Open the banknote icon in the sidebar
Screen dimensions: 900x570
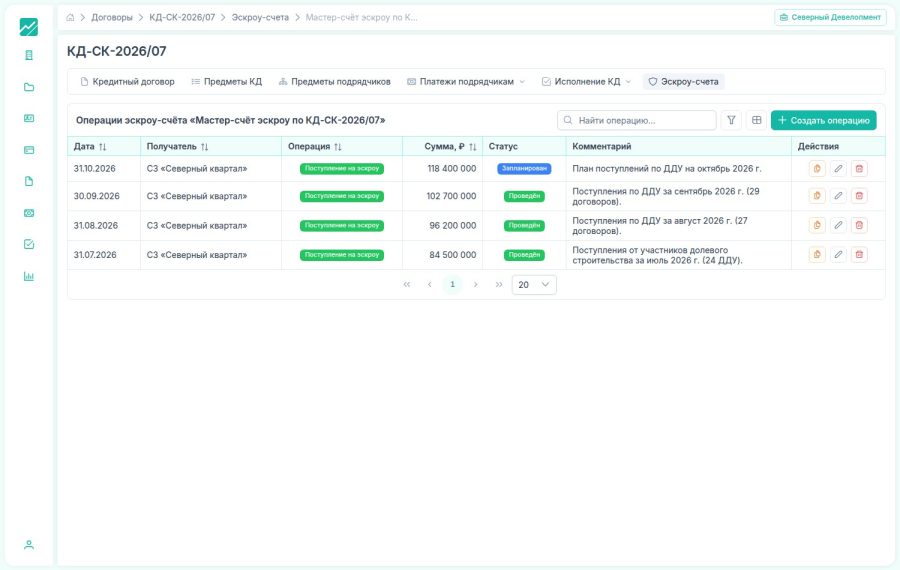click(29, 213)
